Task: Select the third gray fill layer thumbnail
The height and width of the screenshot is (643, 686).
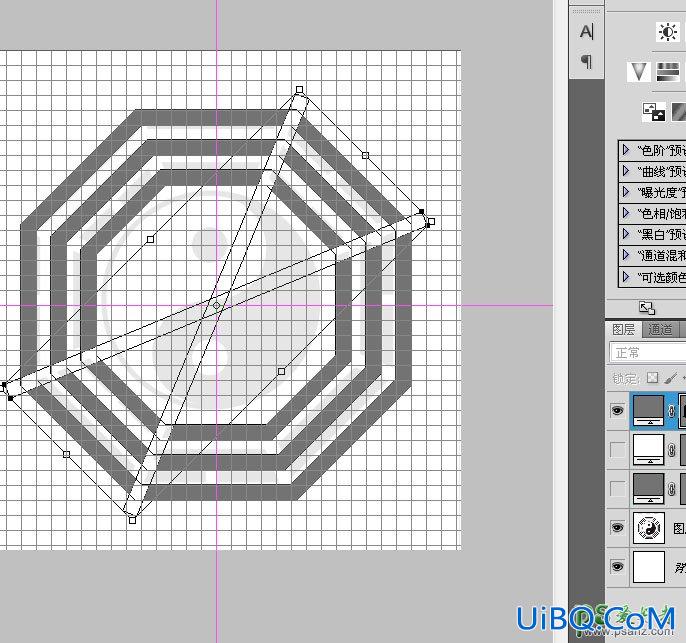Action: click(x=648, y=489)
